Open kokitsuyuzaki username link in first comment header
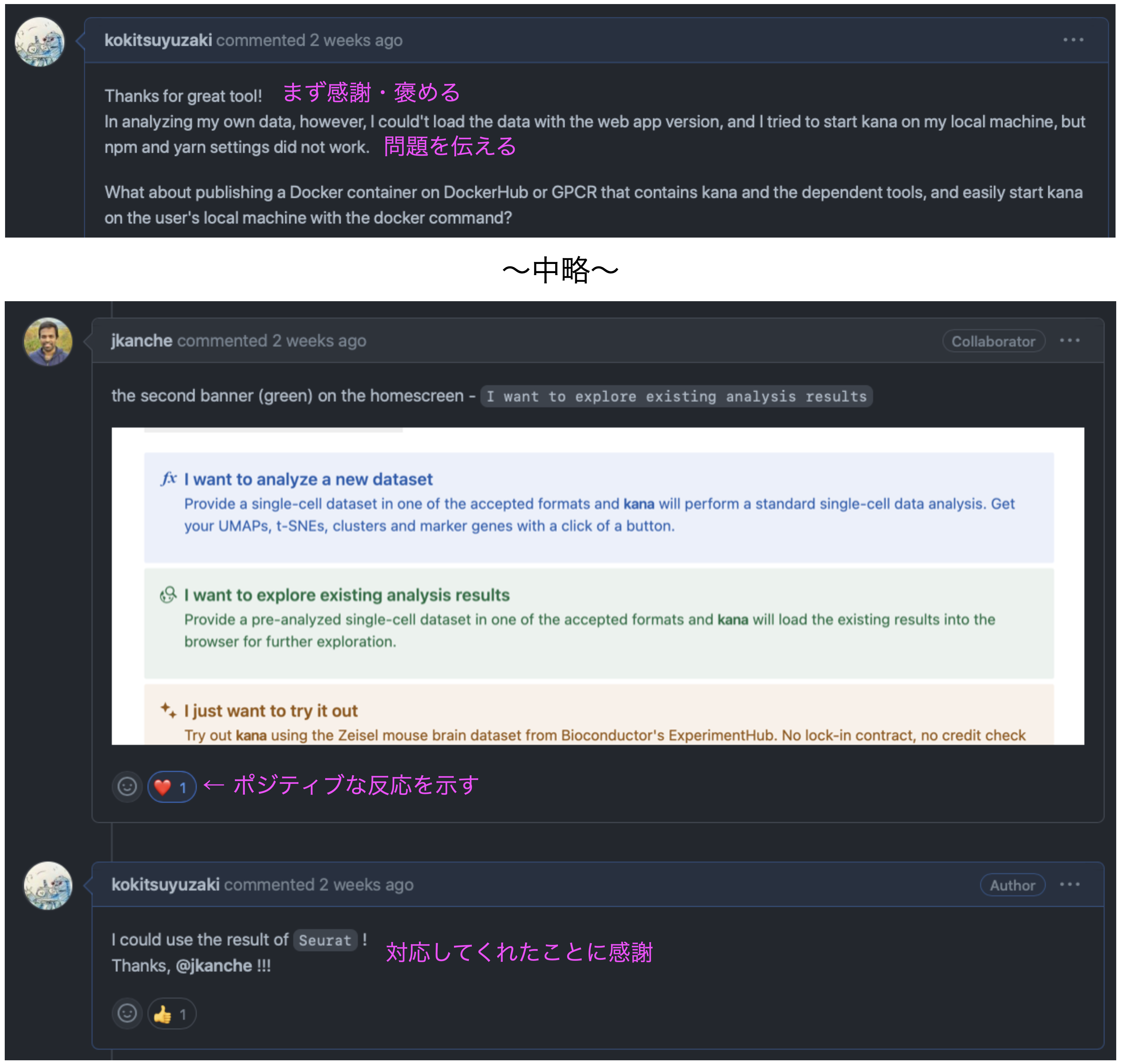Screen dimensions: 1124x1064 [x=158, y=40]
